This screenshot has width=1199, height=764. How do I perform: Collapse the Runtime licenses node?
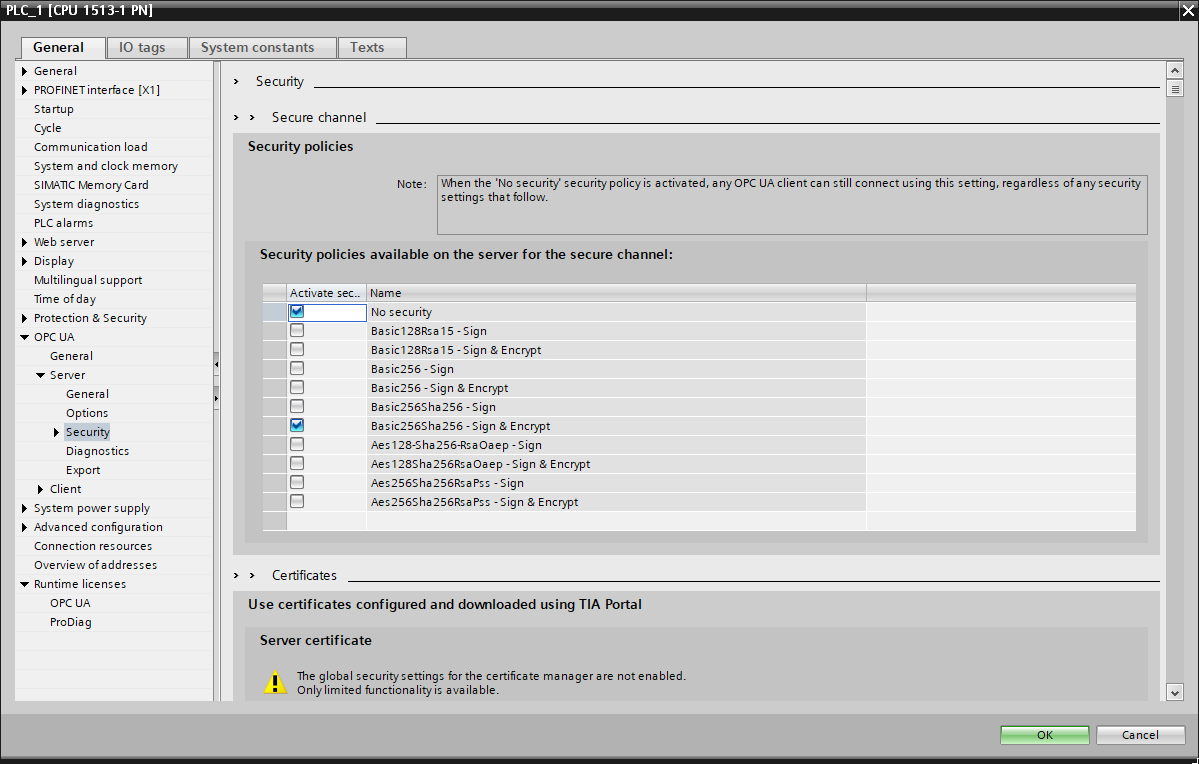(24, 584)
